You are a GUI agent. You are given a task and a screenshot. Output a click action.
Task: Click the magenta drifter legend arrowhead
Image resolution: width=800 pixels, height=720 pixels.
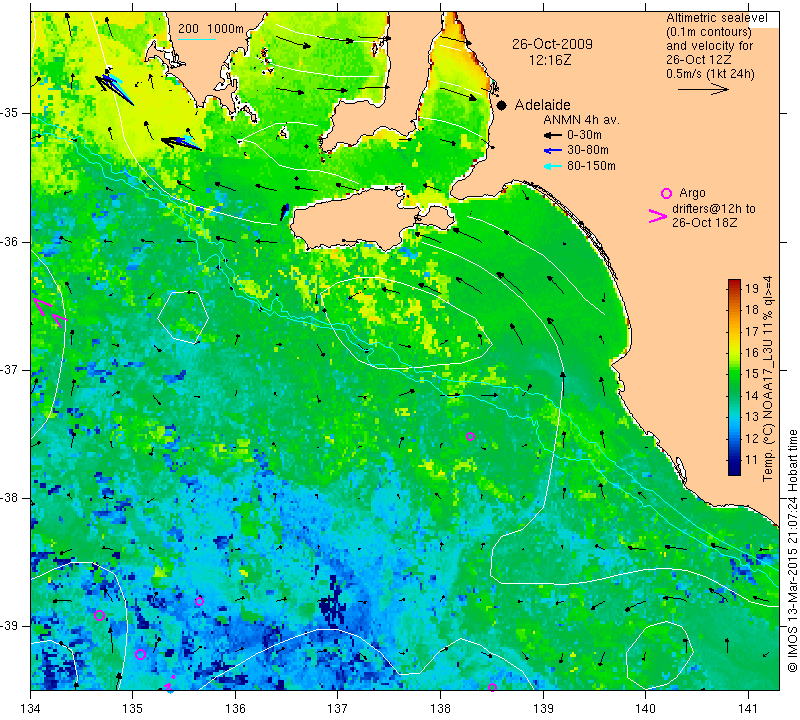[657, 216]
